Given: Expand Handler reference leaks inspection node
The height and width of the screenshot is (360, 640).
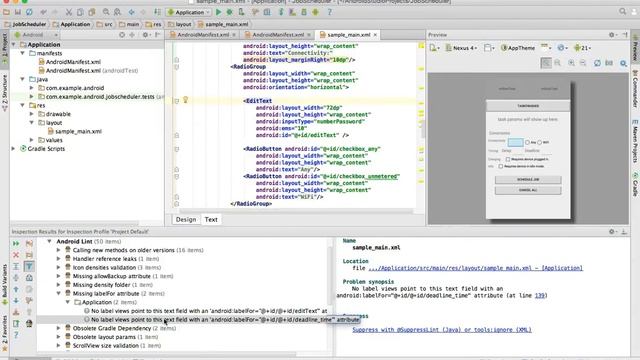Looking at the screenshot, I should click(58, 259).
